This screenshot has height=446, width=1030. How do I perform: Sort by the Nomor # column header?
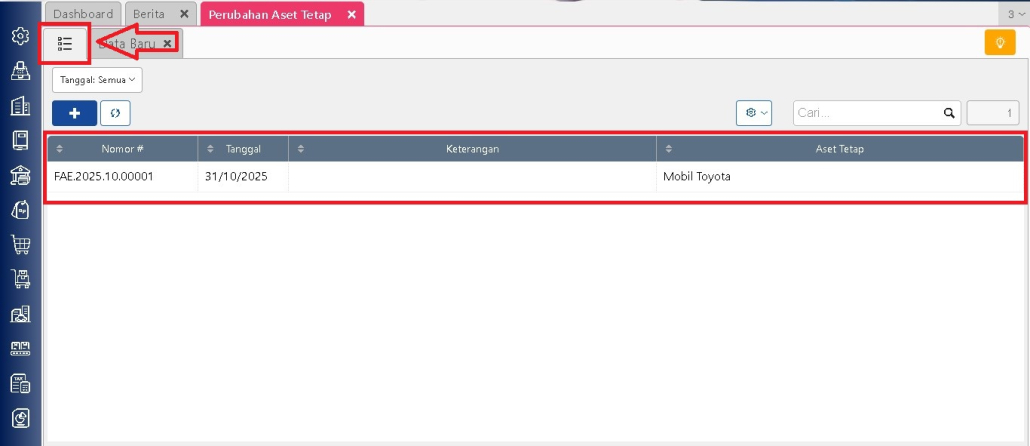pos(122,149)
